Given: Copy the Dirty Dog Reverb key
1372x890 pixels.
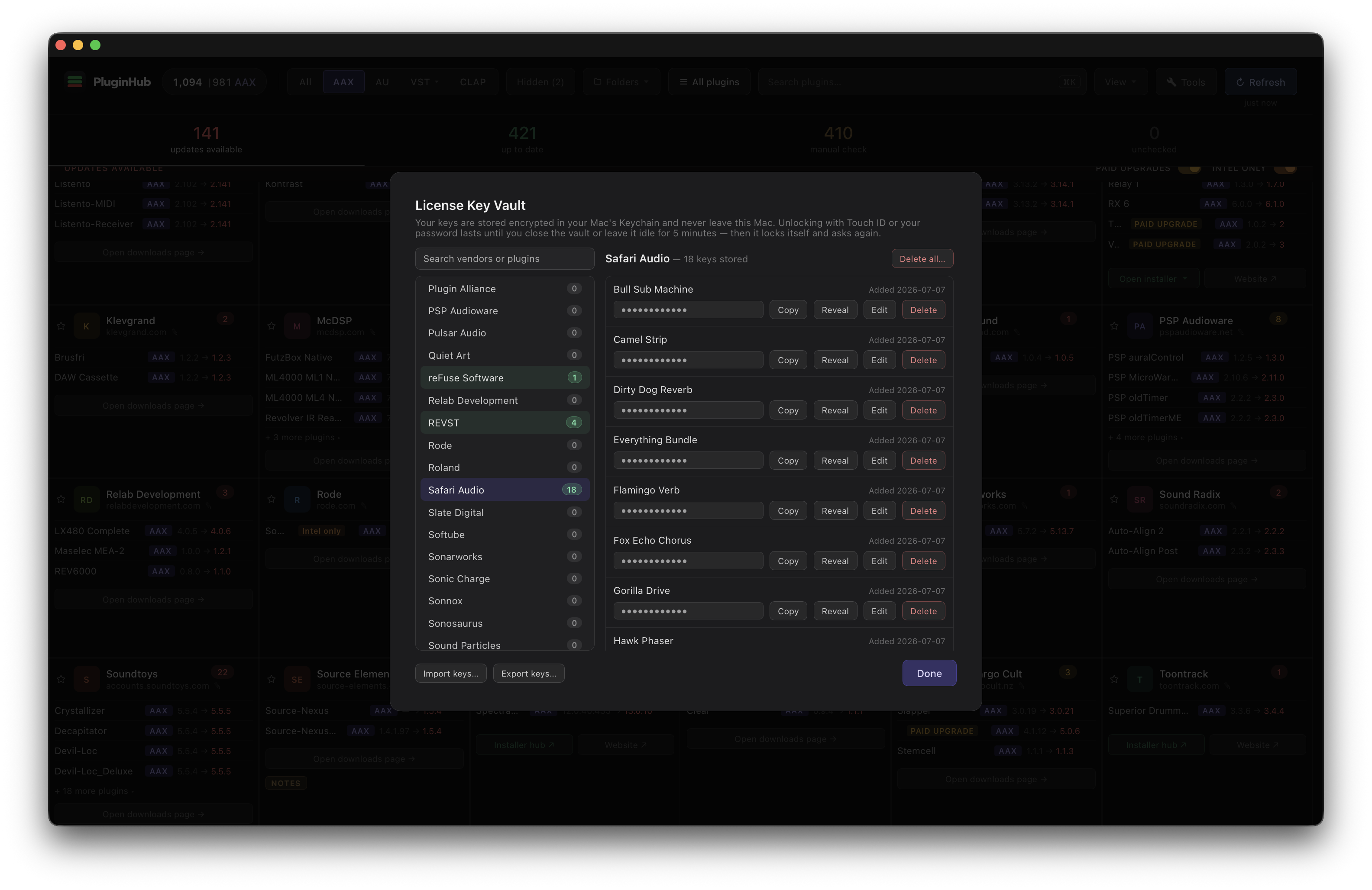Looking at the screenshot, I should click(x=787, y=410).
